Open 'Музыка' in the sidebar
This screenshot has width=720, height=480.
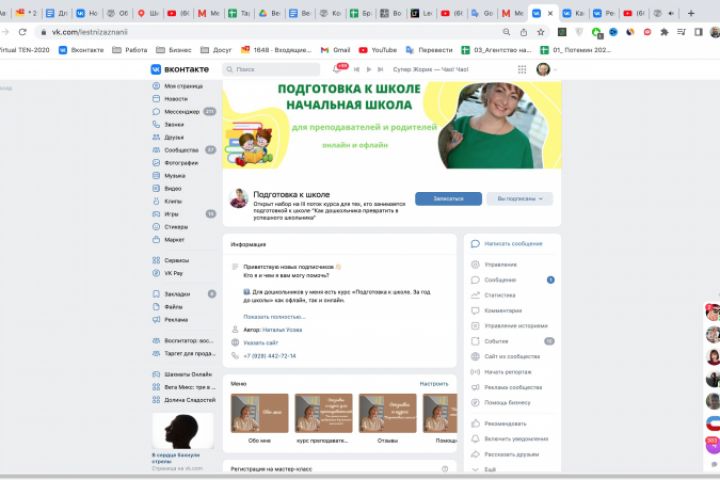click(x=169, y=176)
